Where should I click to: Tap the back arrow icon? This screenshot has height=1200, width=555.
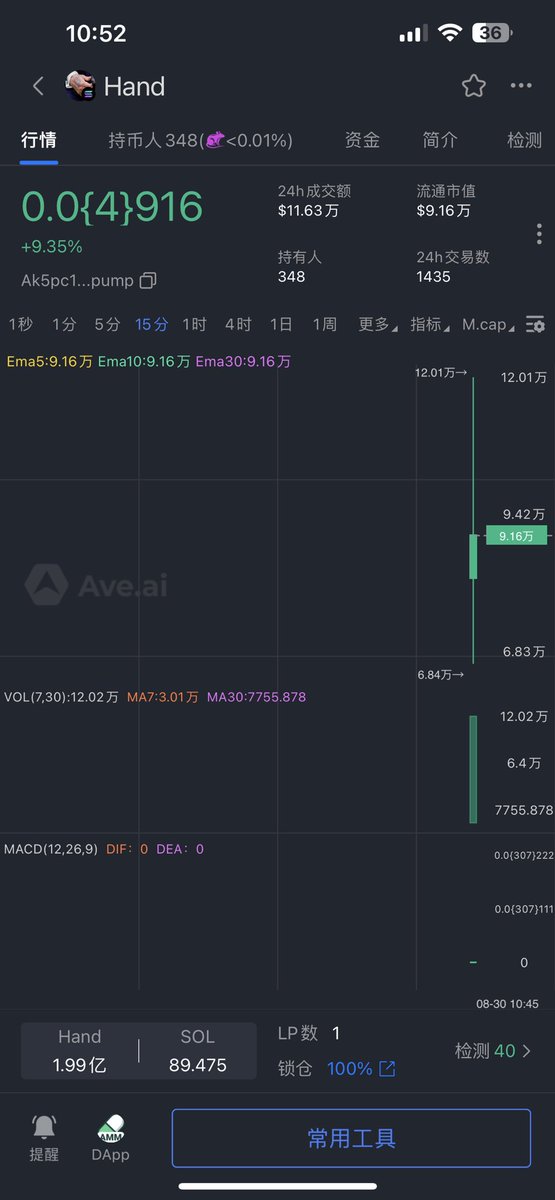point(38,86)
